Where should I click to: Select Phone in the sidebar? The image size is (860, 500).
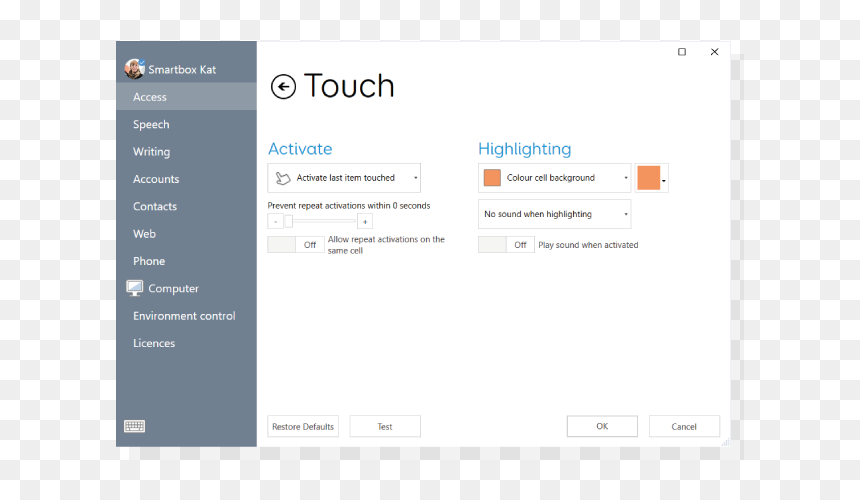(x=186, y=261)
